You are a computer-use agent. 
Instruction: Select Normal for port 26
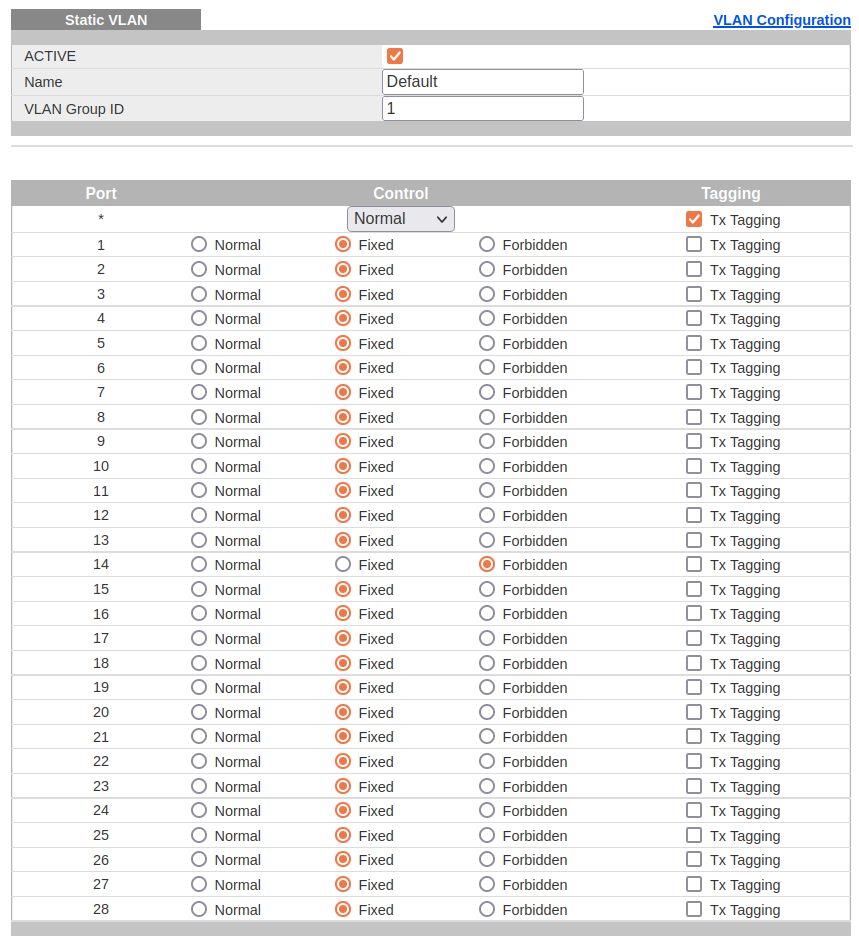click(199, 859)
